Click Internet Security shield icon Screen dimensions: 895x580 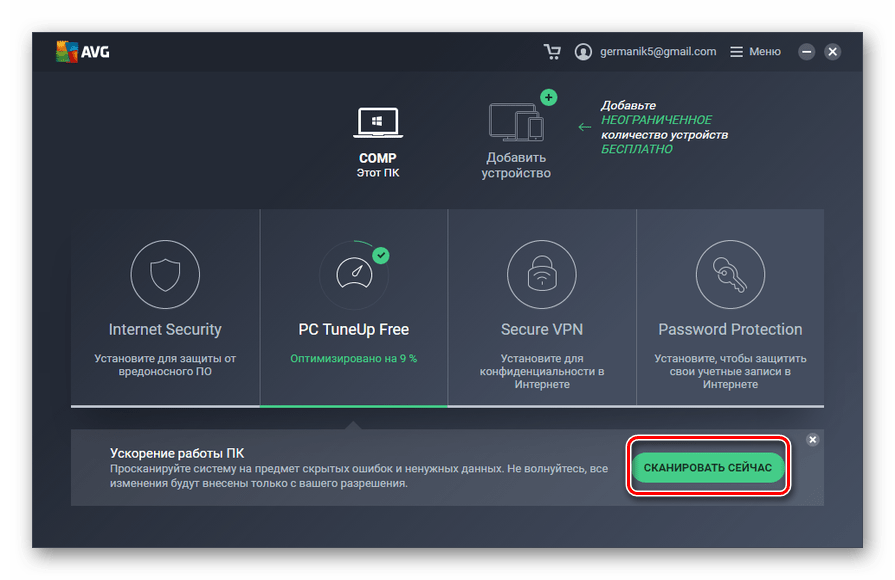click(x=165, y=274)
